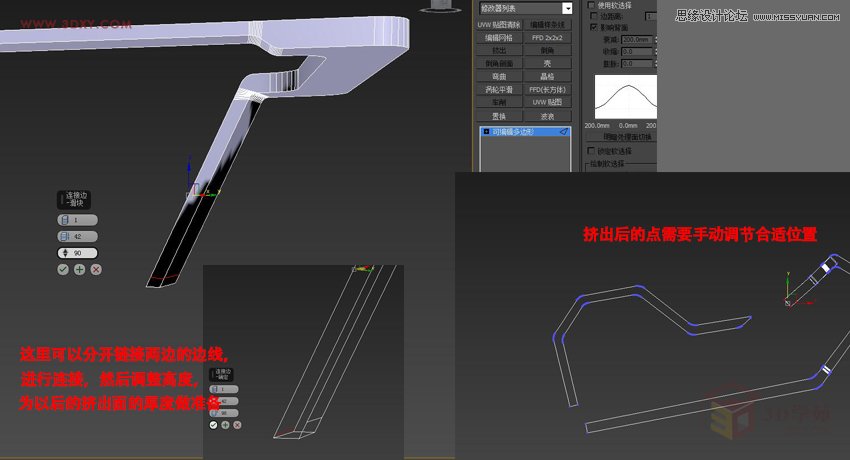Click pinch icon beside value 42 in larger caddy
This screenshot has height=460, width=850.
pyautogui.click(x=65, y=237)
